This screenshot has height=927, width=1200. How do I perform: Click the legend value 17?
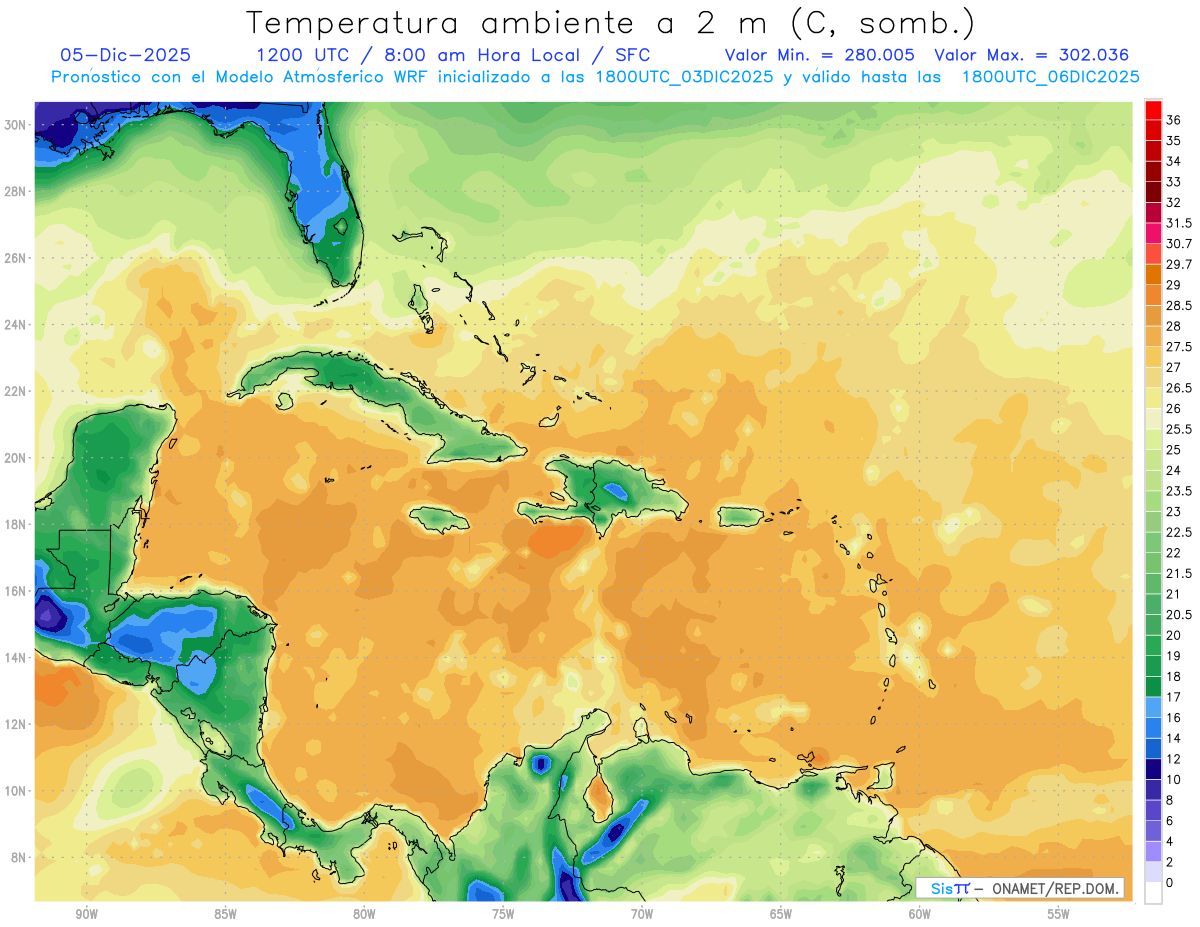(1174, 697)
